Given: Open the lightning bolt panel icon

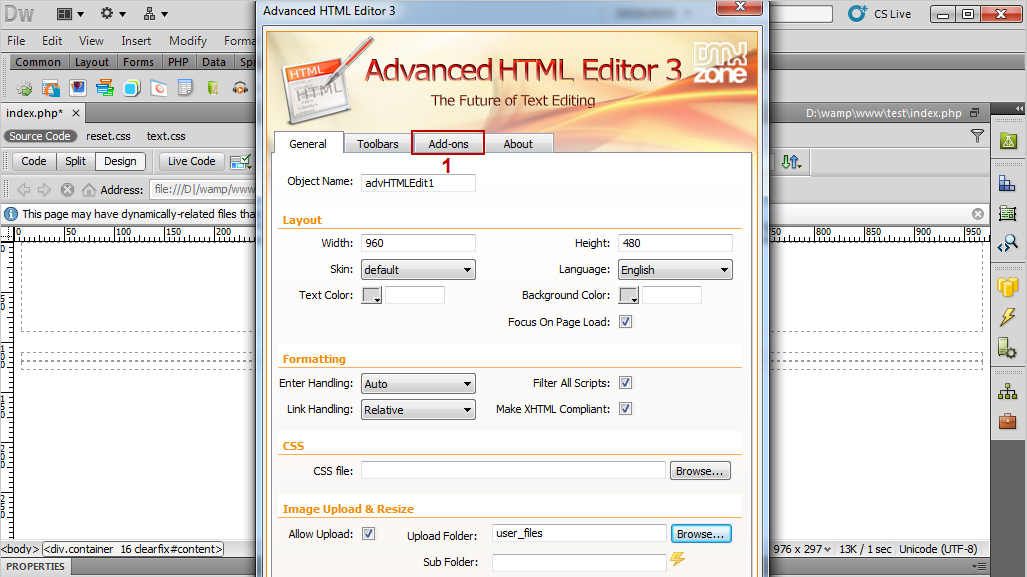Looking at the screenshot, I should click(x=1007, y=316).
